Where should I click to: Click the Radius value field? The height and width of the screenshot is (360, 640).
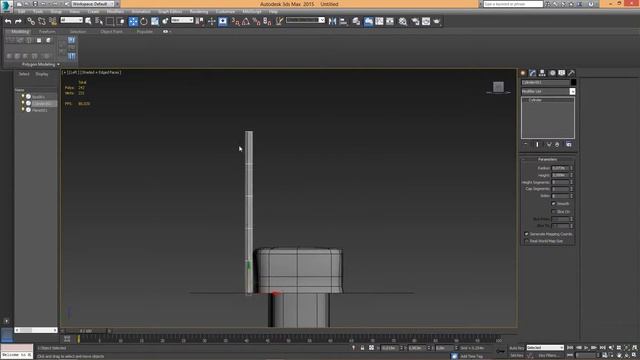(x=560, y=168)
